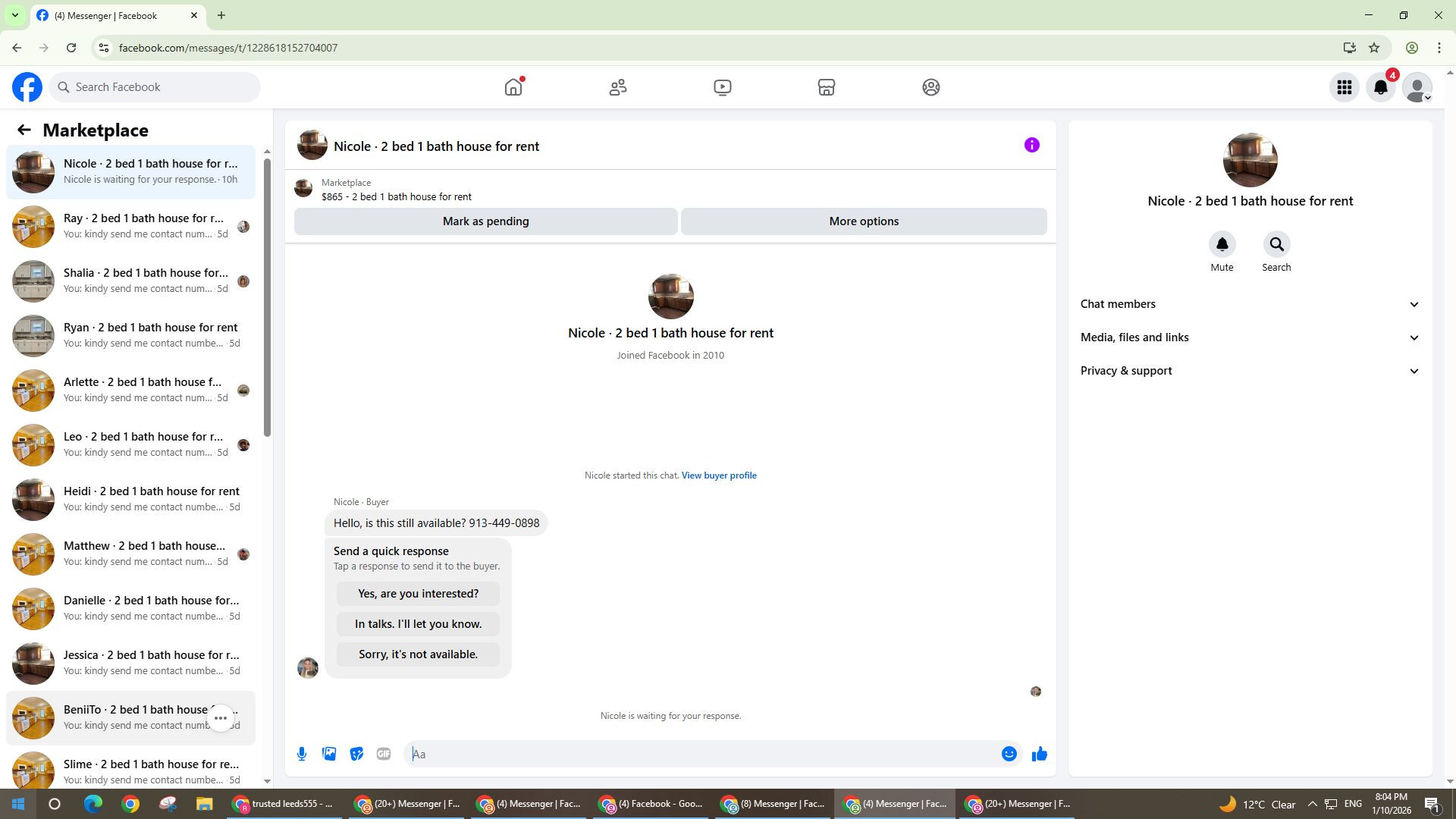The image size is (1456, 819).
Task: Open the View buyer profile link
Action: pyautogui.click(x=718, y=475)
